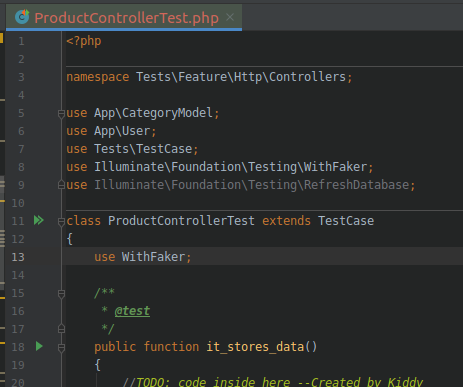Click line number 13 in gutter
The width and height of the screenshot is (463, 387).
click(18, 257)
